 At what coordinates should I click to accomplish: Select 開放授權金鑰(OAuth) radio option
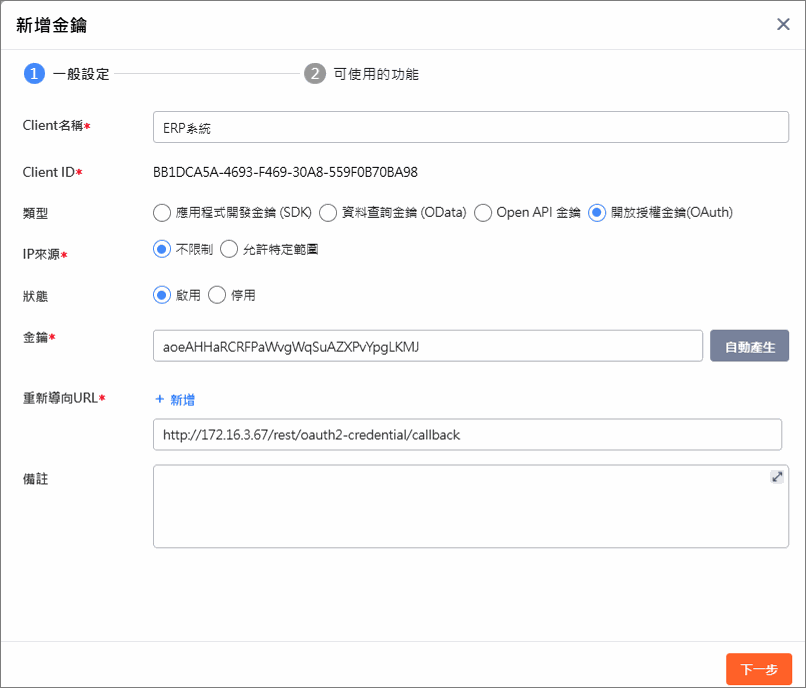pyautogui.click(x=597, y=212)
